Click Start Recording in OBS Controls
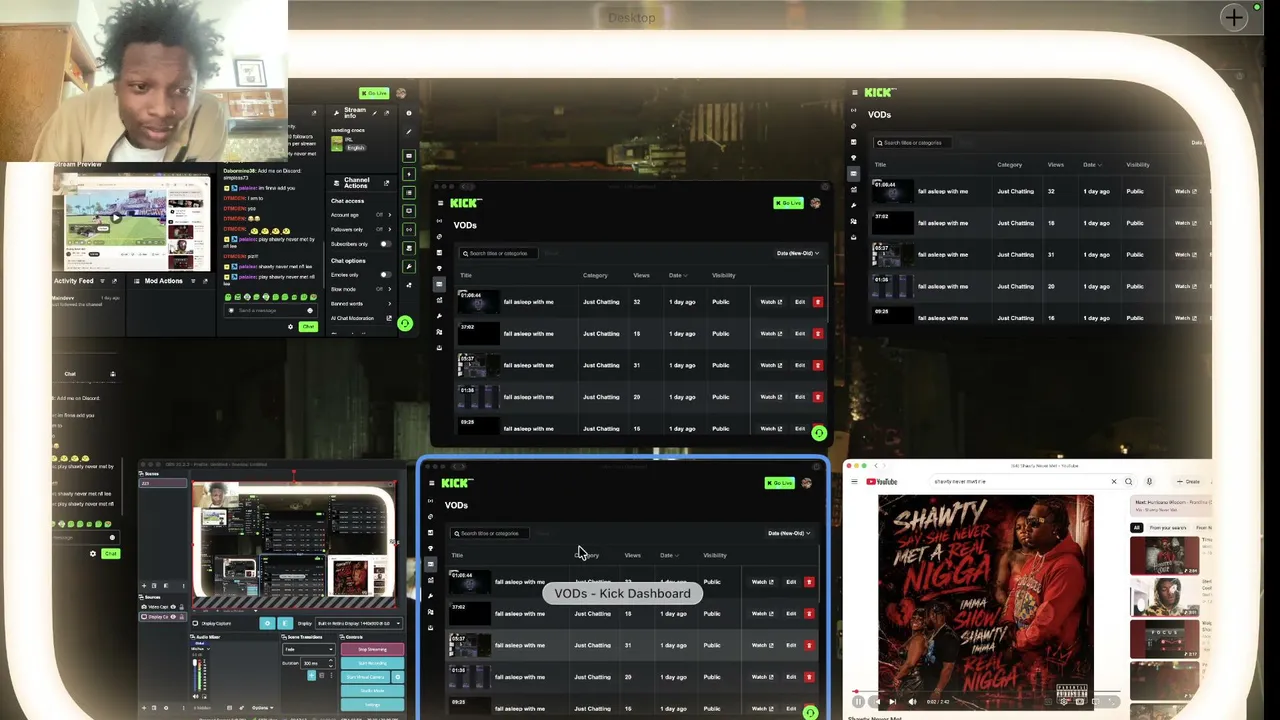Image resolution: width=1280 pixels, height=720 pixels. pos(372,663)
